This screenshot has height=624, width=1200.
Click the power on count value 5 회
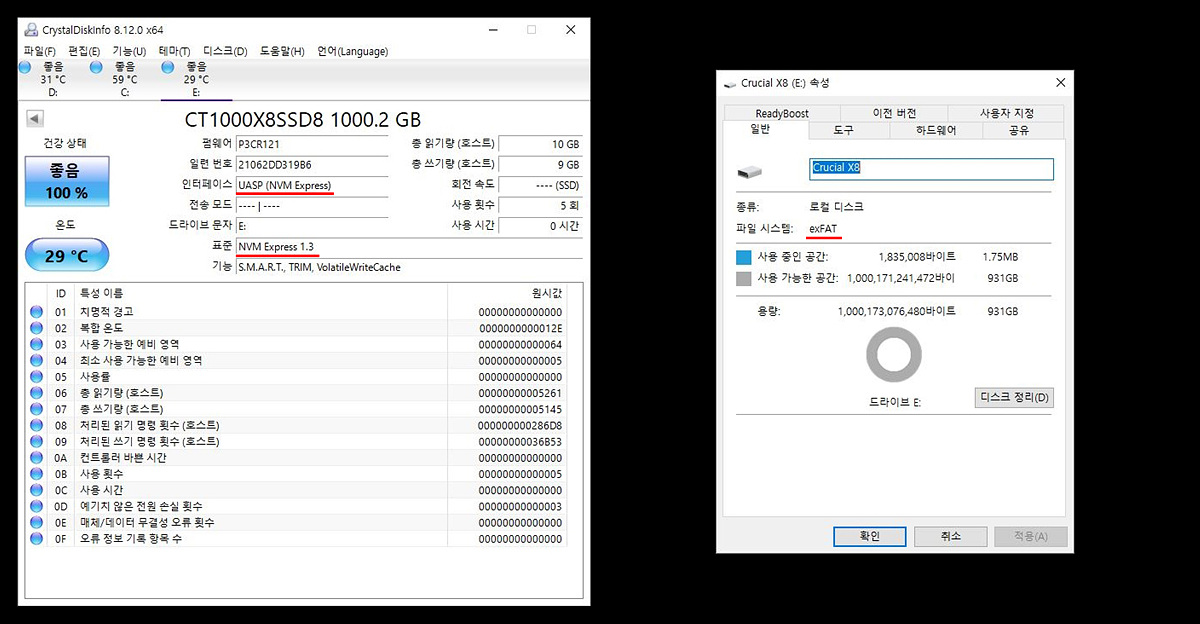540,205
